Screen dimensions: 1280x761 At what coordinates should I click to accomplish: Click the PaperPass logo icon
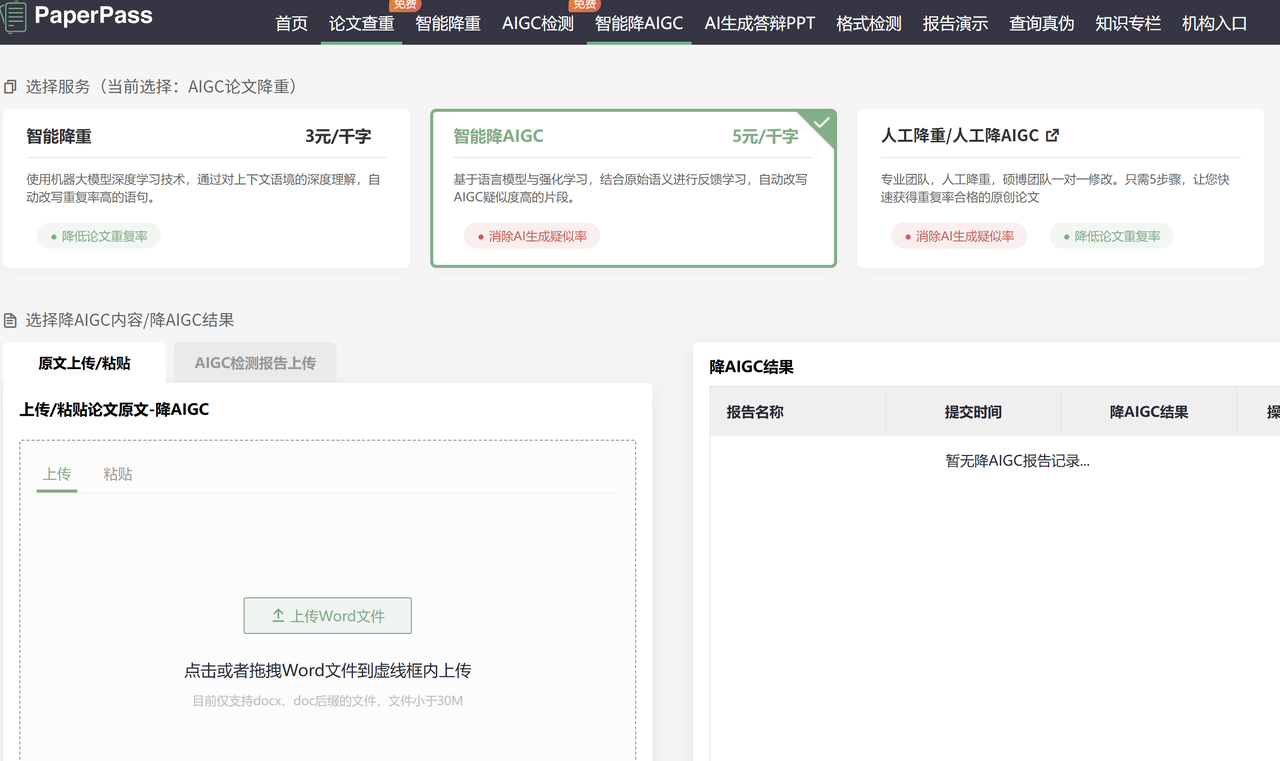[x=13, y=17]
